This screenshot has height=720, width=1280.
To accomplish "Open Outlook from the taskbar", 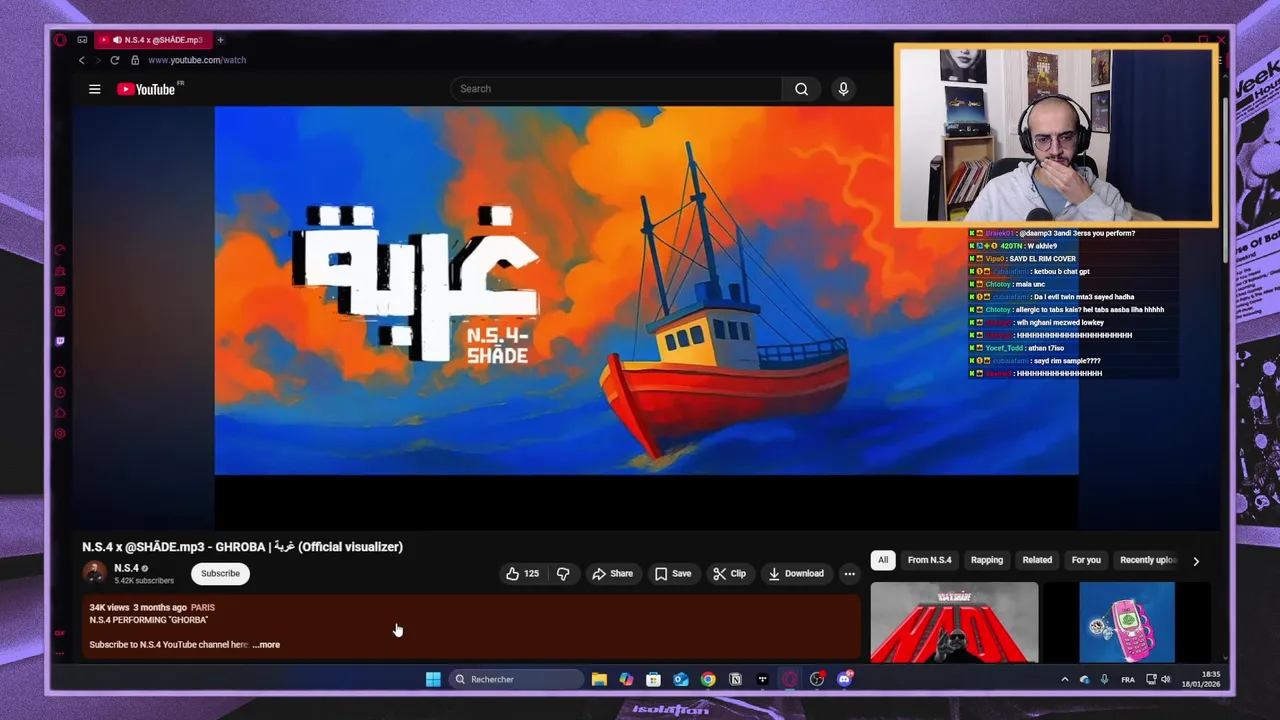I will pos(681,680).
